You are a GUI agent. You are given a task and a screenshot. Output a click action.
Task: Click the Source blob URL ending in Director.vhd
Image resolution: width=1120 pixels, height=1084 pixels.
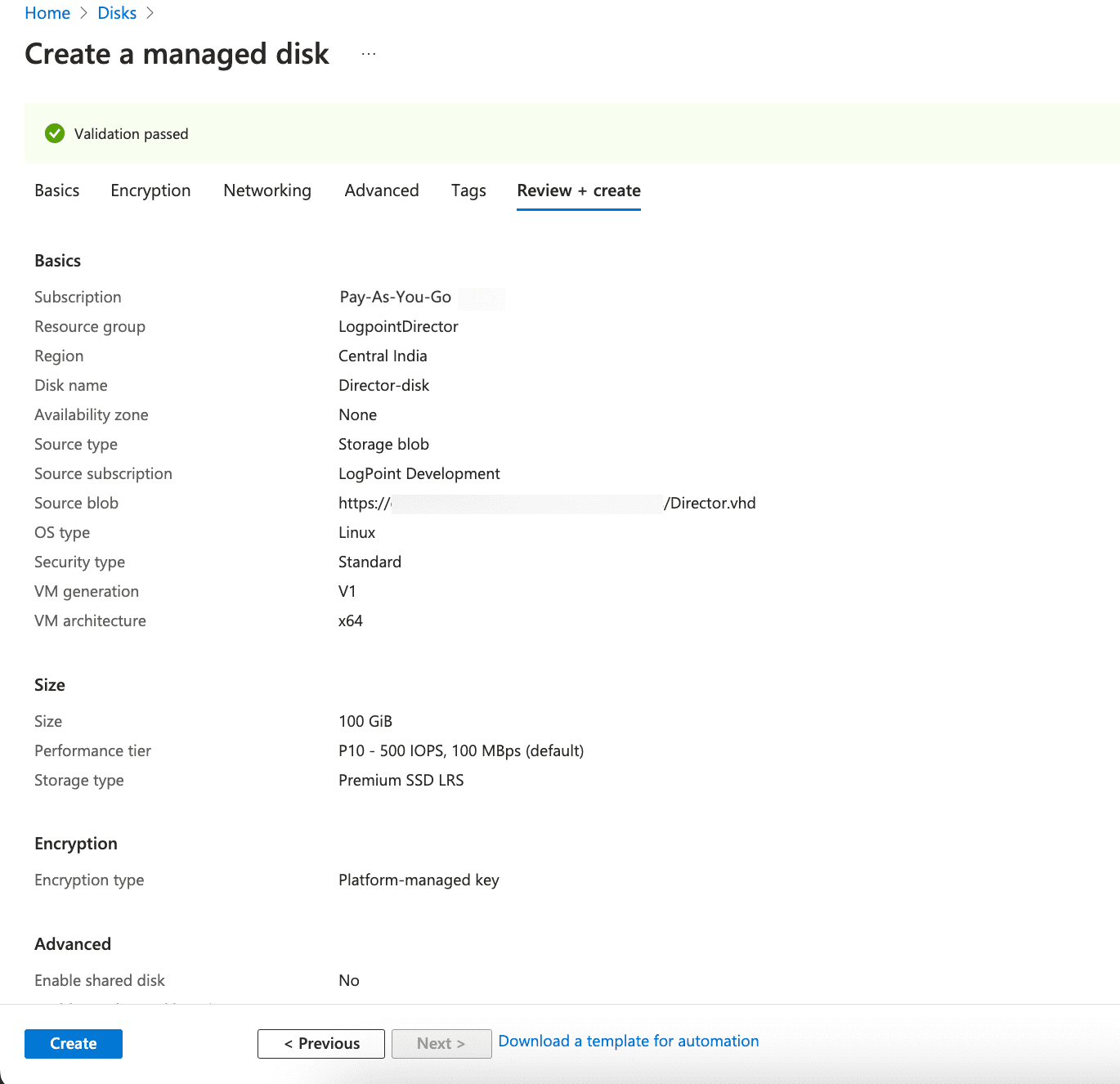click(x=547, y=503)
